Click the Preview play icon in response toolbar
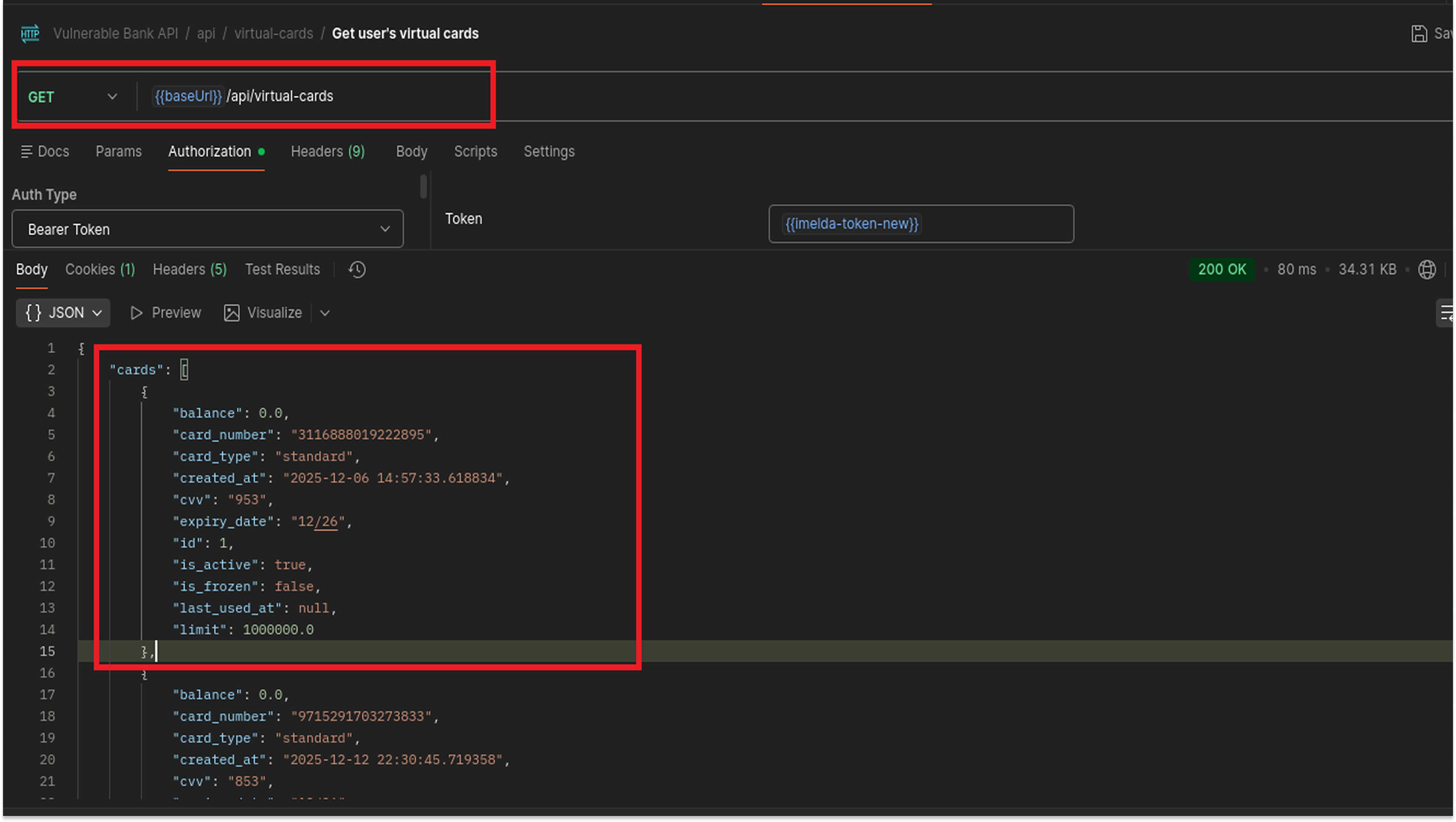The width and height of the screenshot is (1456, 822). [x=136, y=313]
